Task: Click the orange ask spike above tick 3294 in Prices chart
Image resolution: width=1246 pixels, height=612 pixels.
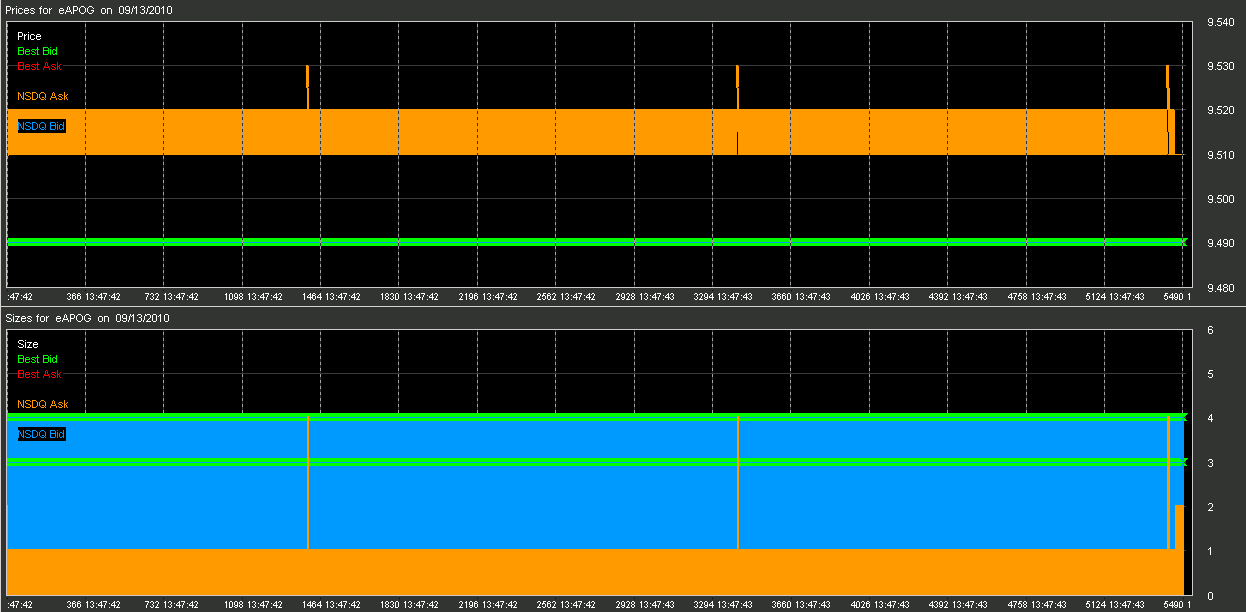Action: (x=737, y=87)
